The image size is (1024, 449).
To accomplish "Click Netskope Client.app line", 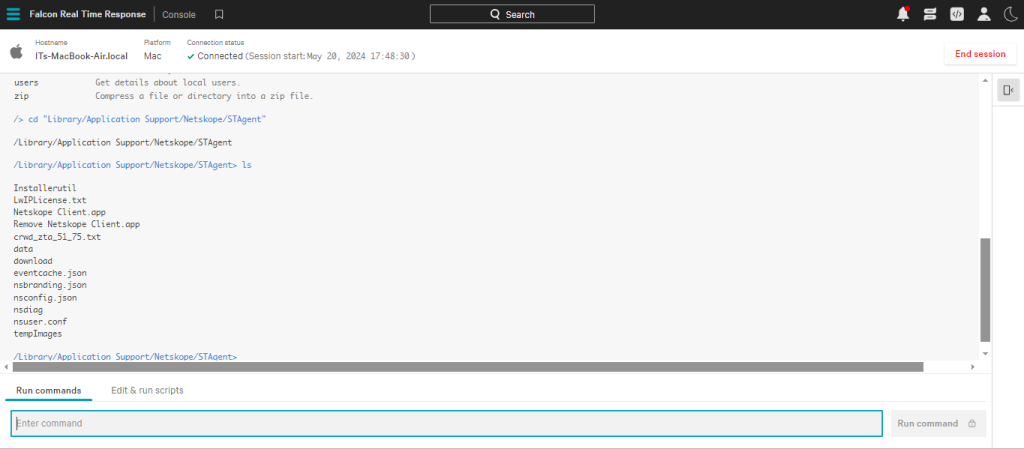I will [59, 212].
